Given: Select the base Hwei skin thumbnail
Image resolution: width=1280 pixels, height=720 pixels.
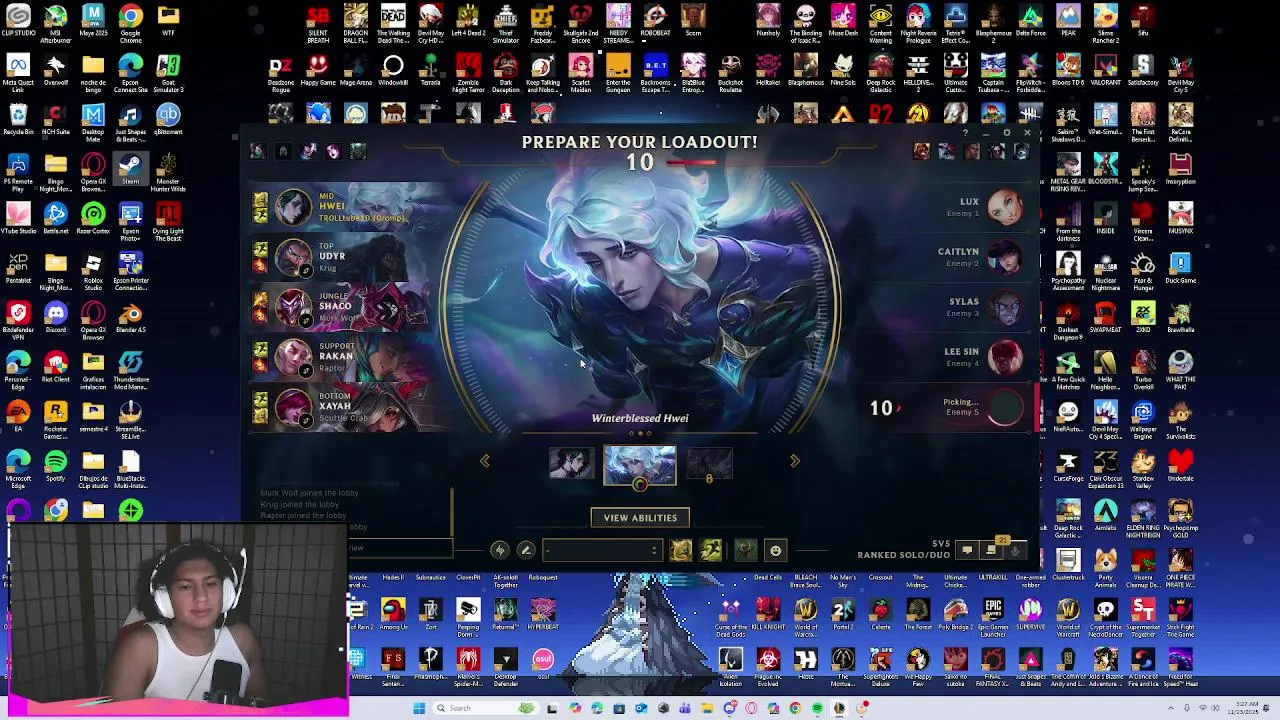Looking at the screenshot, I should pyautogui.click(x=571, y=463).
